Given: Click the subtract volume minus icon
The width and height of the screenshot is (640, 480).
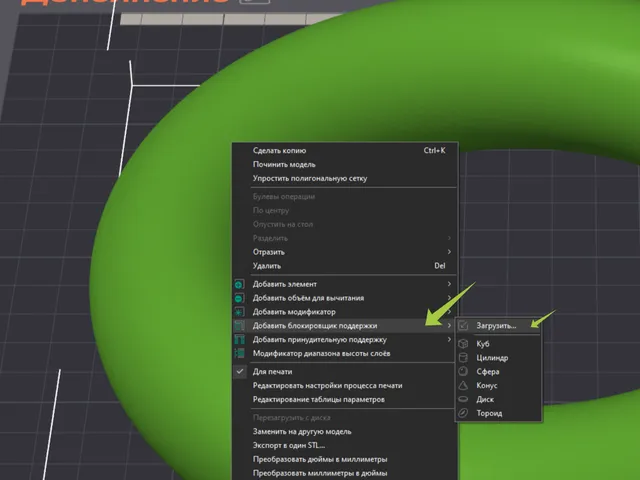Looking at the screenshot, I should pos(239,298).
